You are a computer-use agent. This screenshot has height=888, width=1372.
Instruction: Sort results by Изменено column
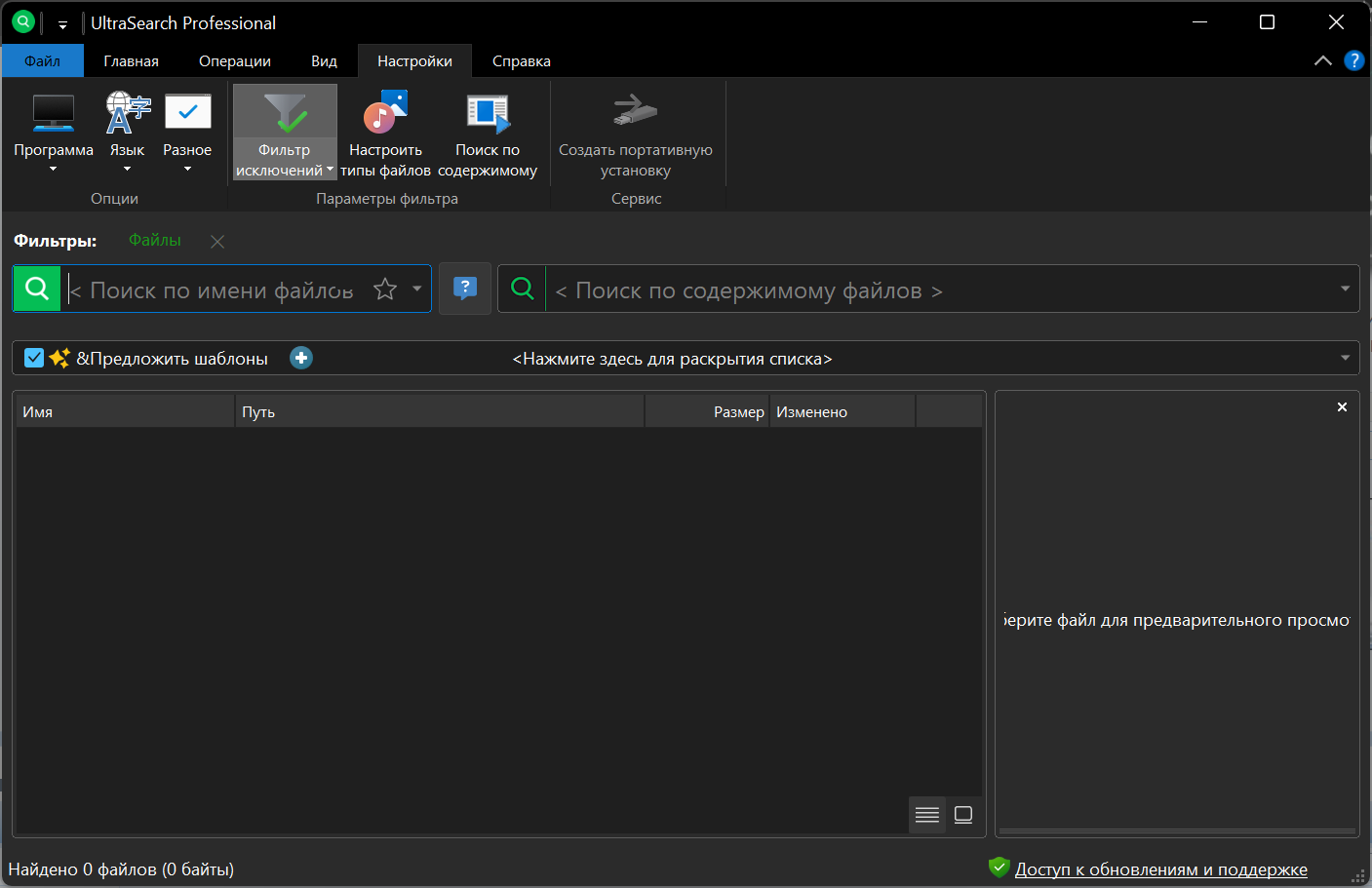click(x=843, y=411)
